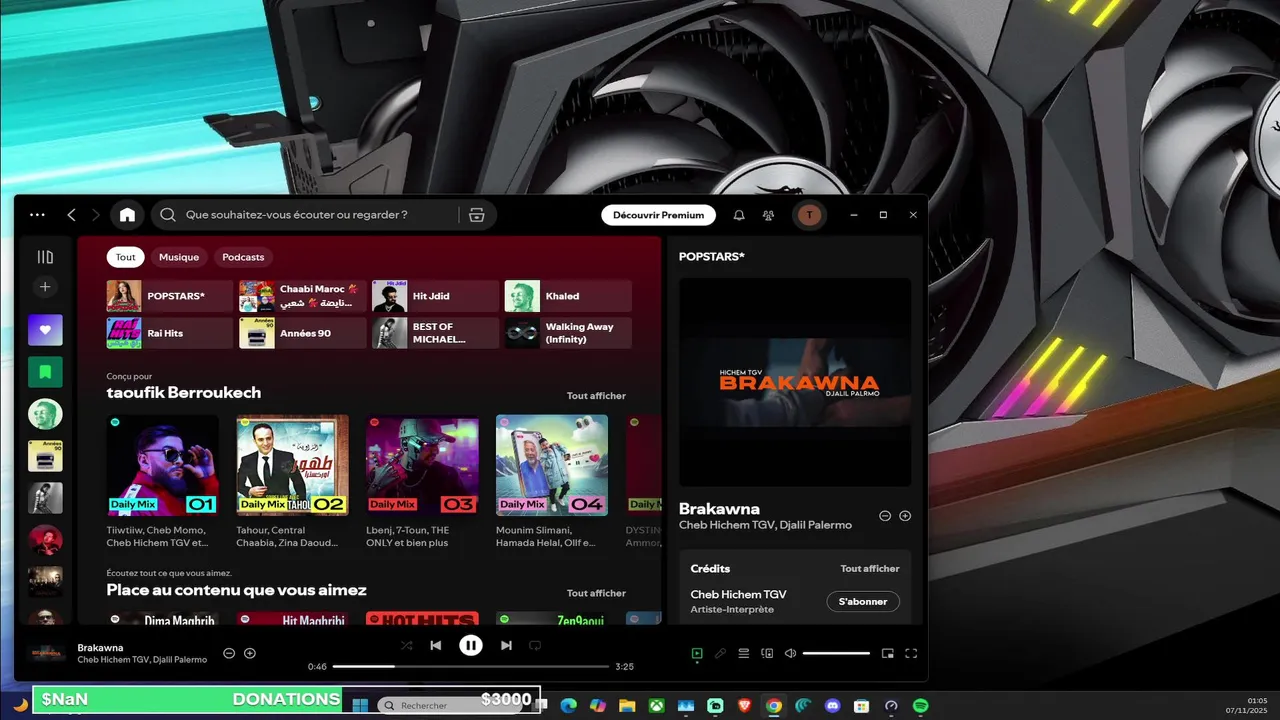
Task: Open Walking Away (Infinity) tile
Action: pos(568,333)
